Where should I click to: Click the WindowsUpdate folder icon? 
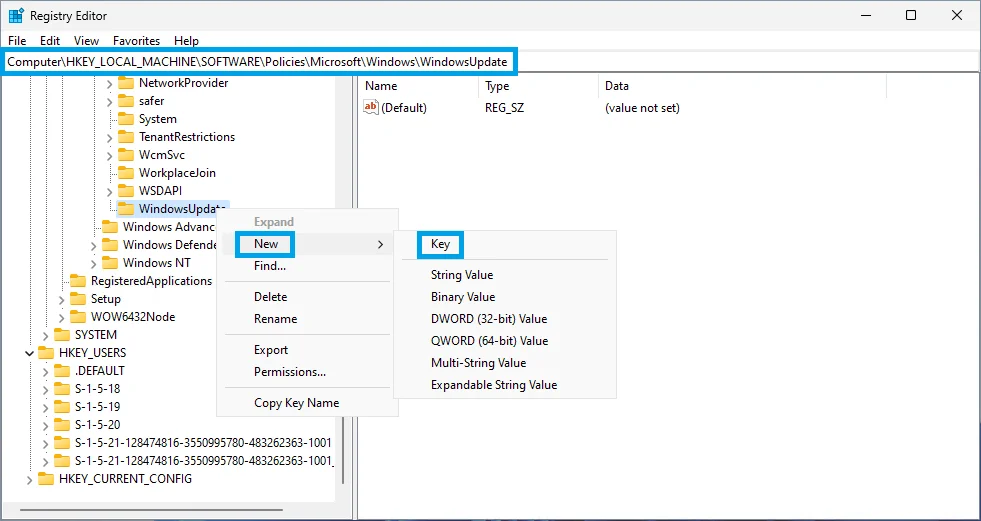coord(126,209)
